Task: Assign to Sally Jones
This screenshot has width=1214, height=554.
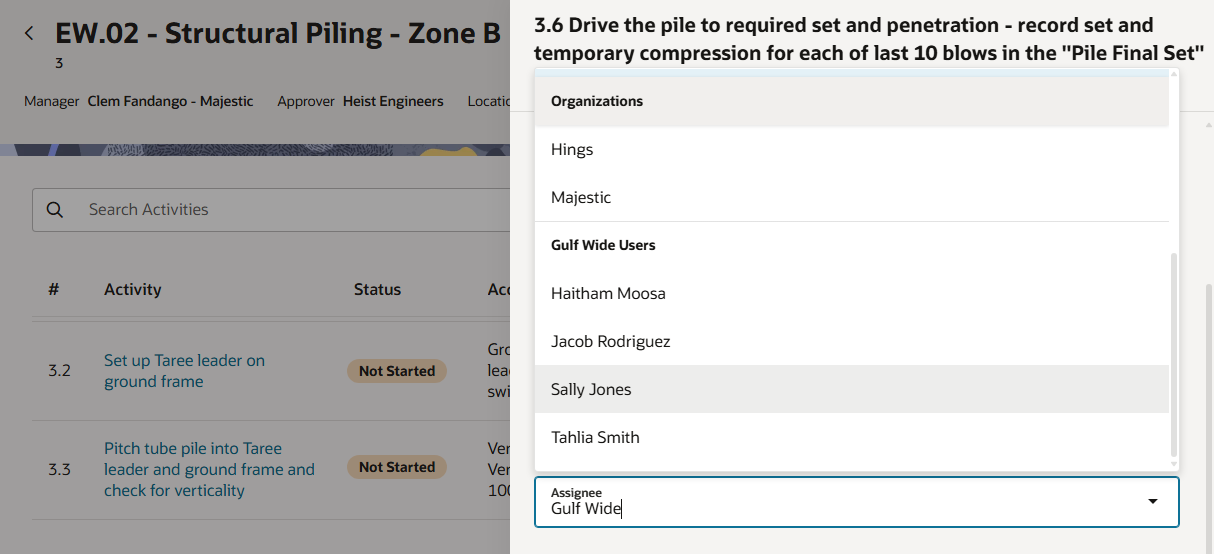Action: 591,390
